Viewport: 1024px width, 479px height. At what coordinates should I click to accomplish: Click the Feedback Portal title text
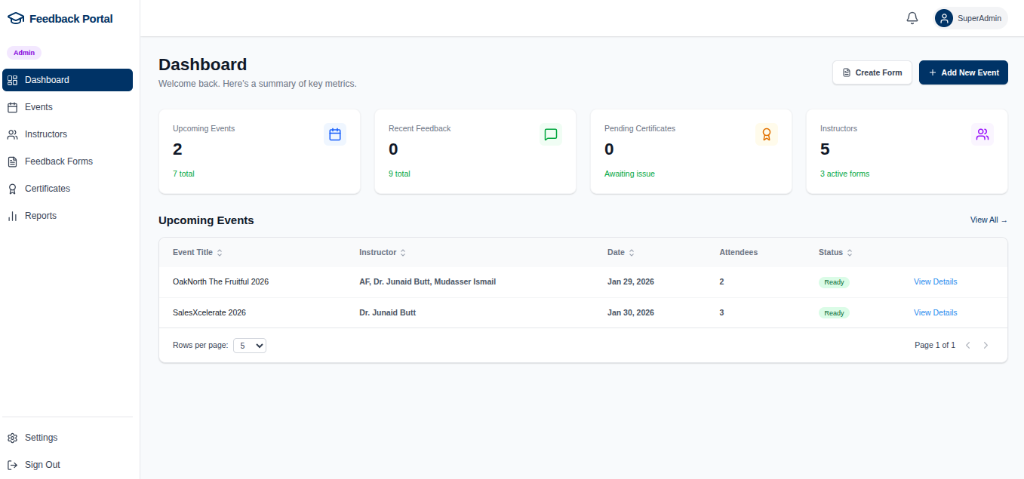tap(71, 19)
